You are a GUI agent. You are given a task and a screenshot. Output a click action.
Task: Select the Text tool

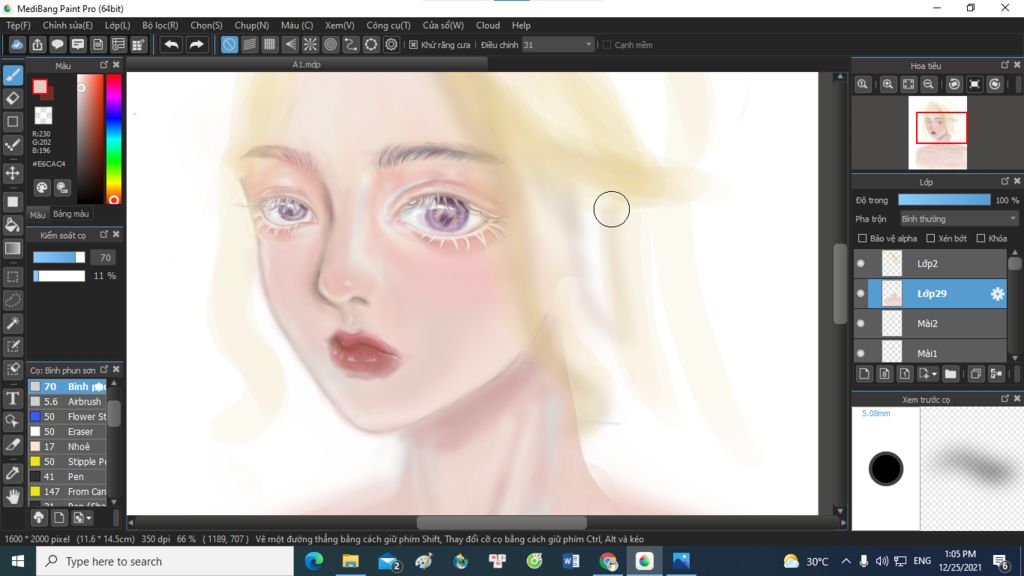12,398
